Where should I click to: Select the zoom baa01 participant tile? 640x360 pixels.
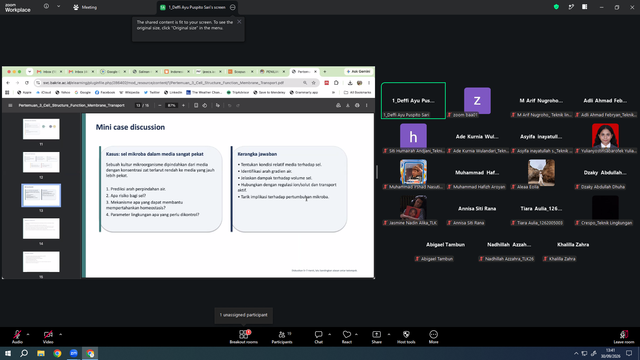click(477, 100)
